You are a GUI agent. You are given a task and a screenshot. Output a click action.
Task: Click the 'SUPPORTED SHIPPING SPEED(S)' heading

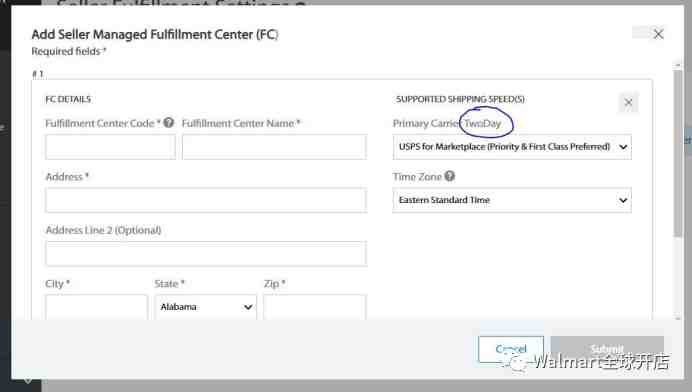tap(460, 99)
